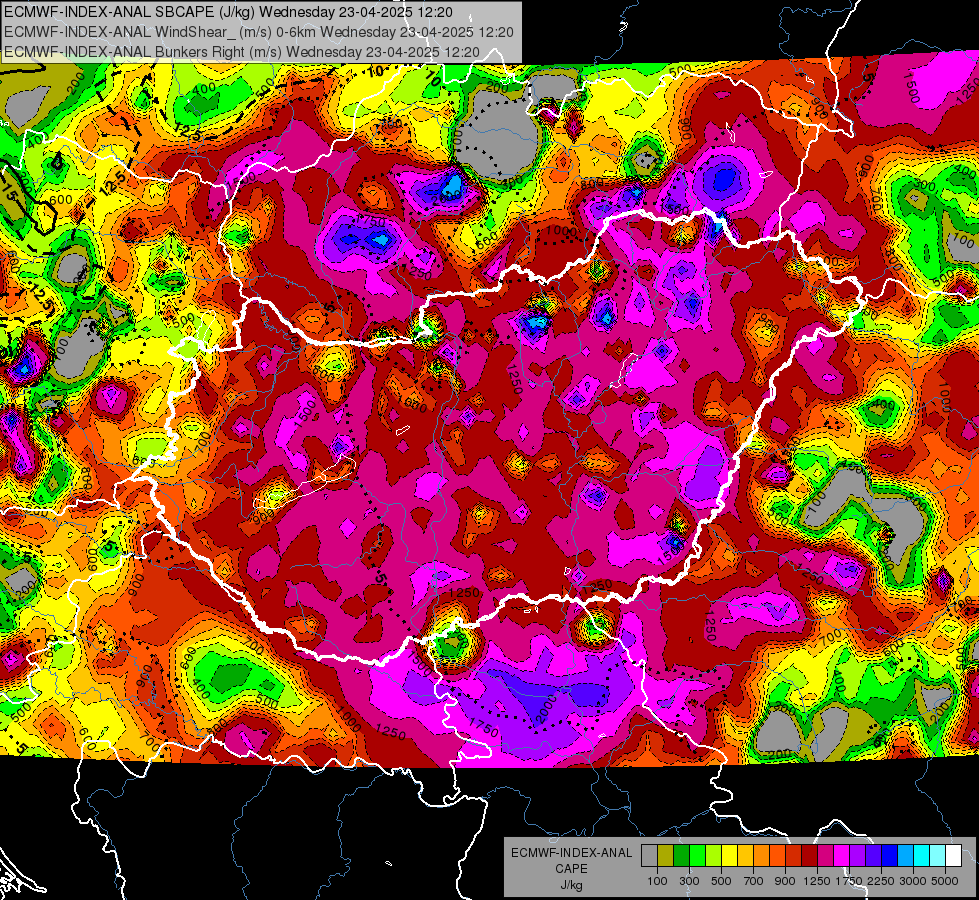
Task: Click the 100 tick label under the legend
Action: point(657,881)
